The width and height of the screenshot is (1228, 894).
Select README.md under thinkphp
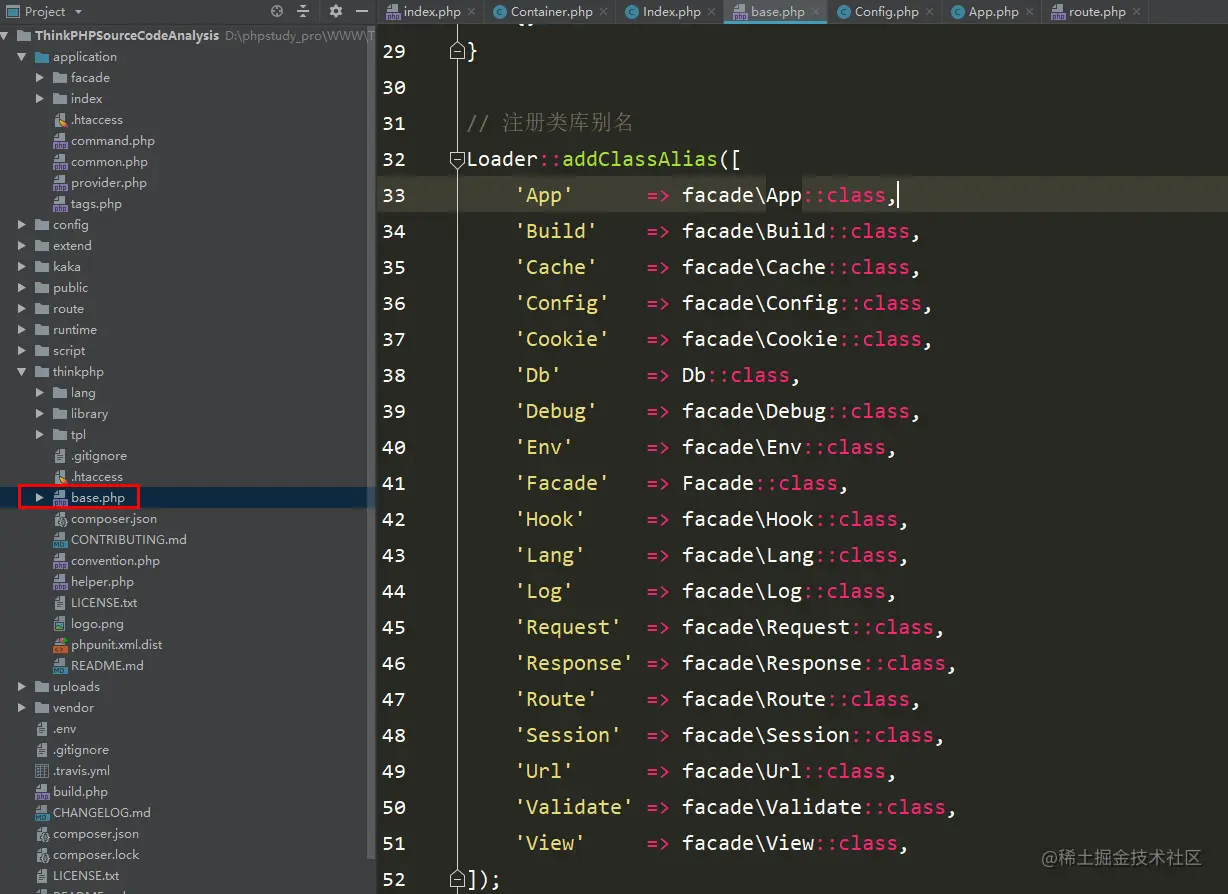pos(107,666)
